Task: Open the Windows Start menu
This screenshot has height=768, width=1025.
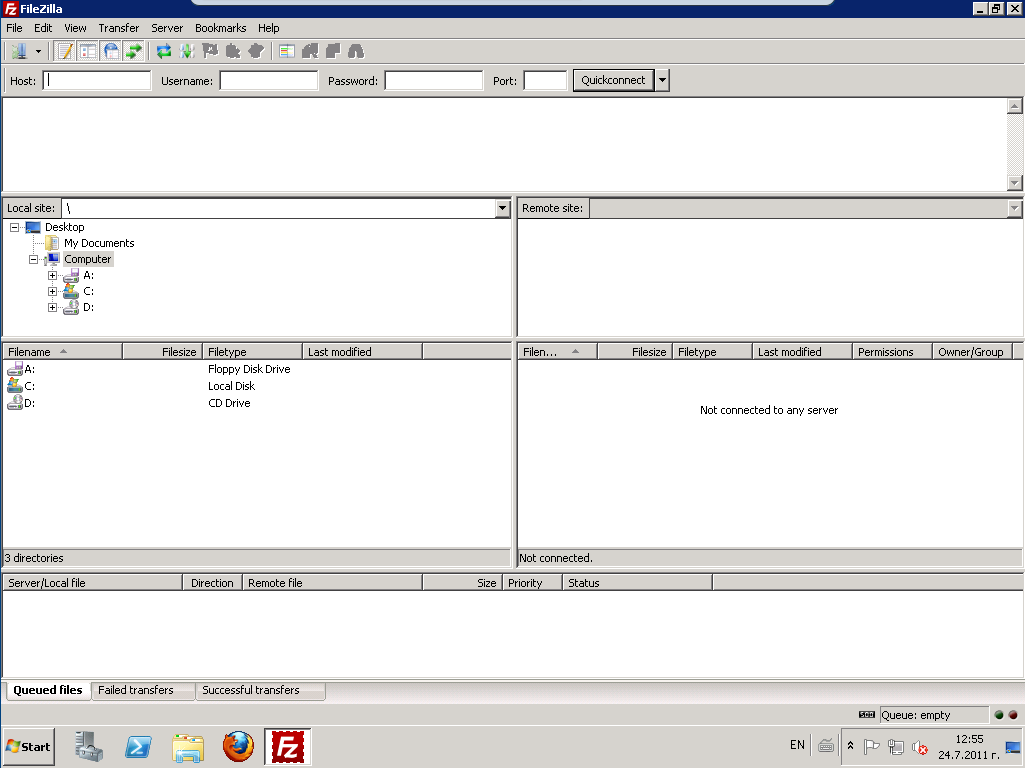Action: (28, 746)
